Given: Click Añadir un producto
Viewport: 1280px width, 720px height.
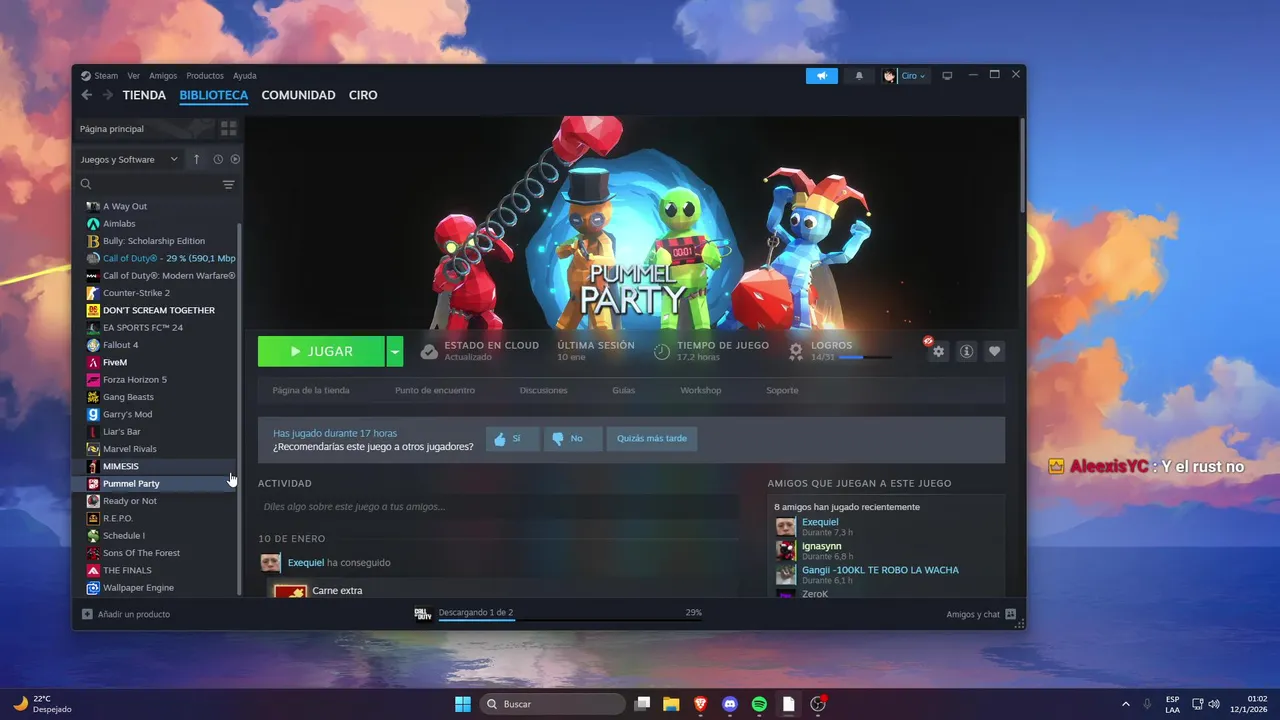Looking at the screenshot, I should pos(126,614).
